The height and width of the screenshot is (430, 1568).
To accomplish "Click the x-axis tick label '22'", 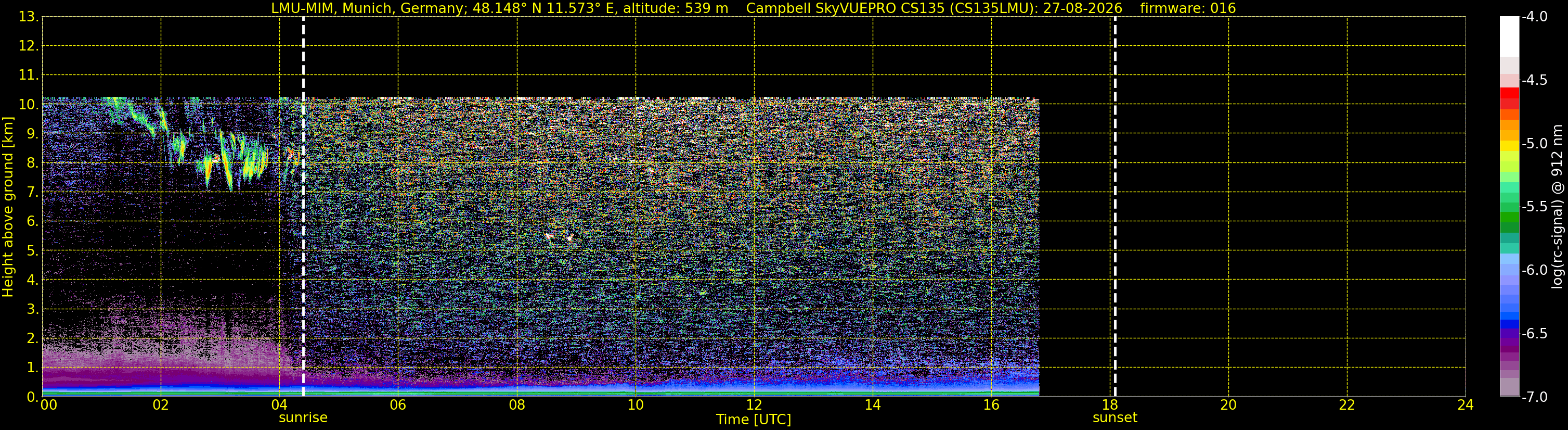I will (1347, 405).
